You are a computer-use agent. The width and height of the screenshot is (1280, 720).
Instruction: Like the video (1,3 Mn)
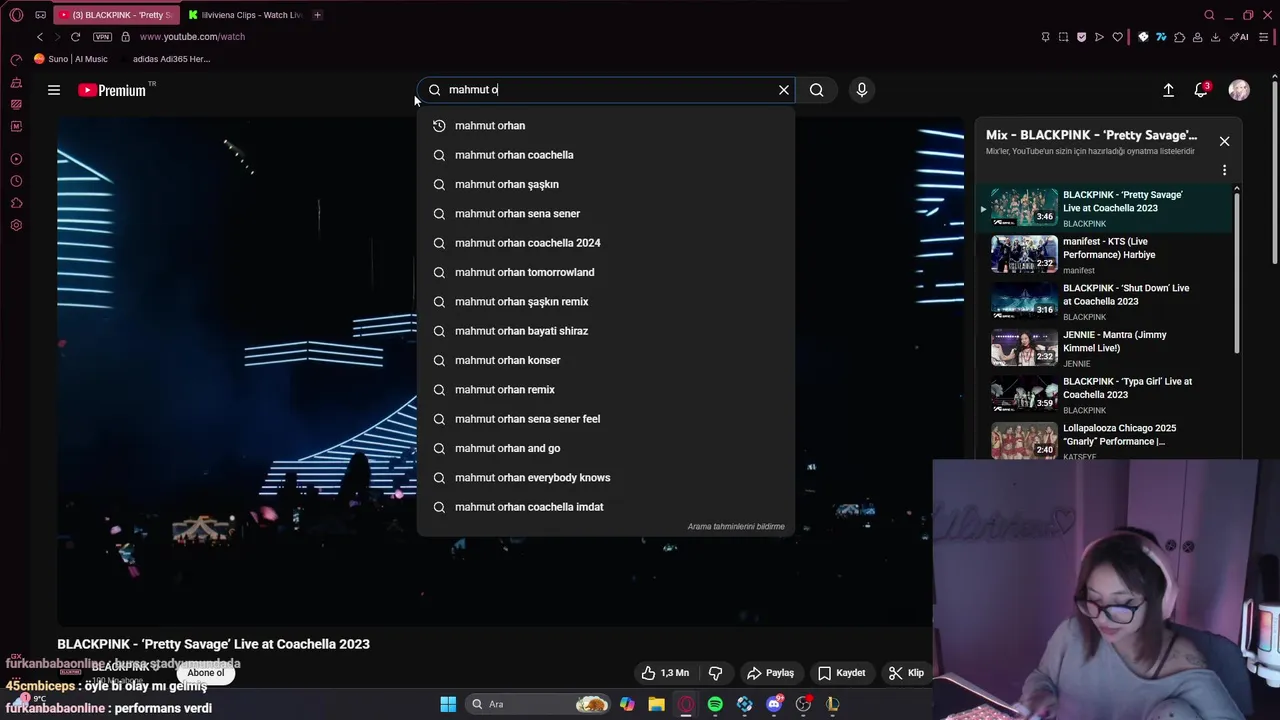click(x=665, y=673)
